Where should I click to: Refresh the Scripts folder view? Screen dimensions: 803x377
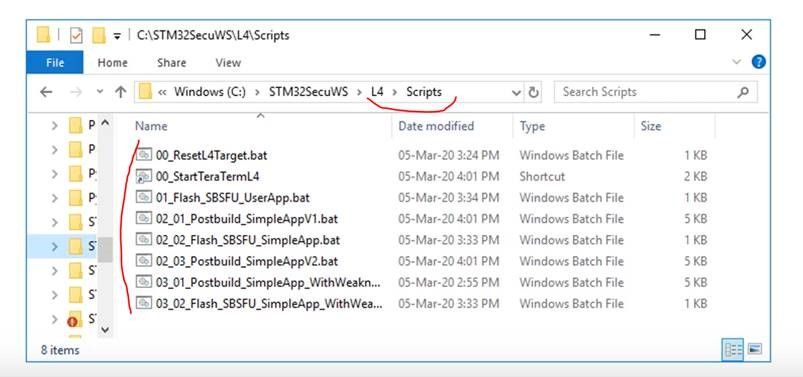(x=533, y=93)
